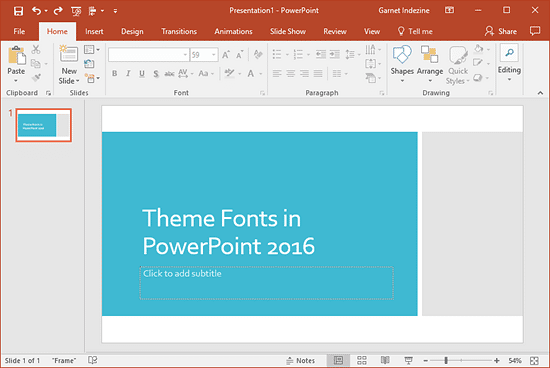Save the presentation with the floppy disk icon

(18, 11)
